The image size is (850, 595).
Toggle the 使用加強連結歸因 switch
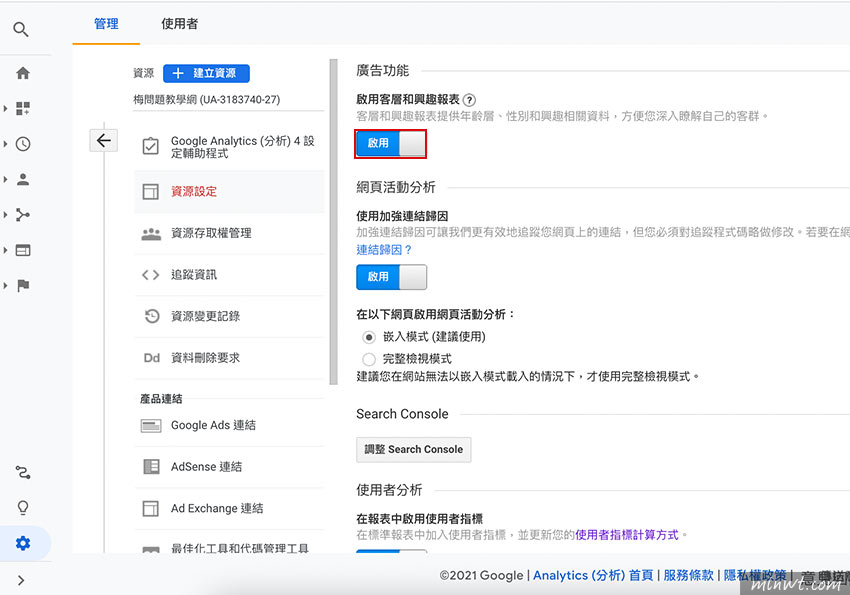click(391, 277)
